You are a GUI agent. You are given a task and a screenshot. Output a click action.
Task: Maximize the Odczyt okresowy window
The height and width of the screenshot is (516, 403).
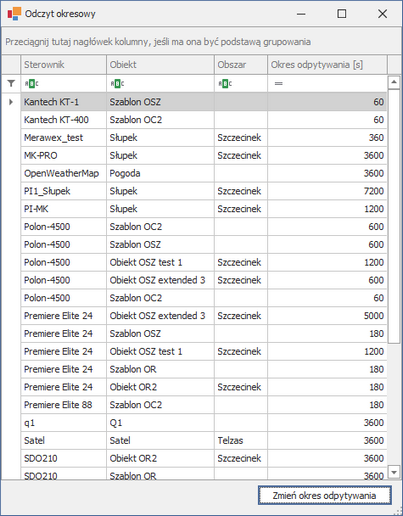(x=342, y=14)
